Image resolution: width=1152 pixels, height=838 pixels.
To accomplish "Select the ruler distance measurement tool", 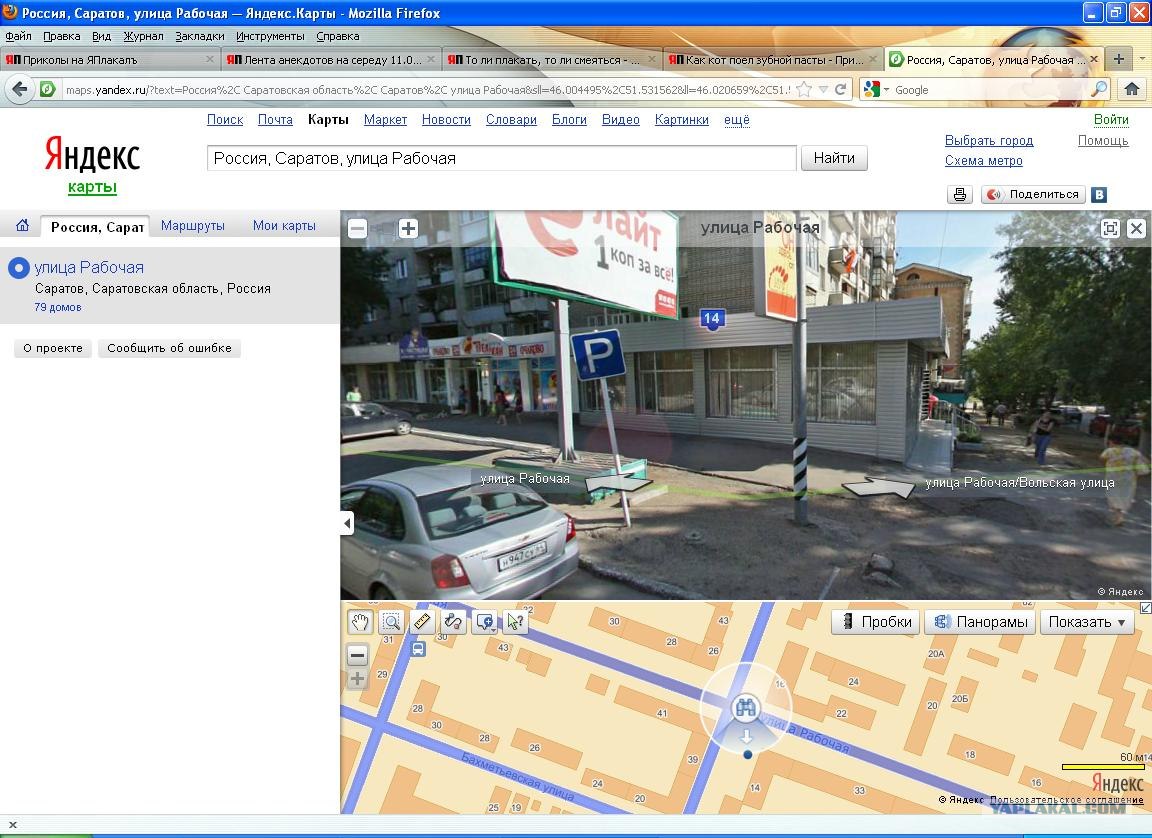I will (421, 622).
